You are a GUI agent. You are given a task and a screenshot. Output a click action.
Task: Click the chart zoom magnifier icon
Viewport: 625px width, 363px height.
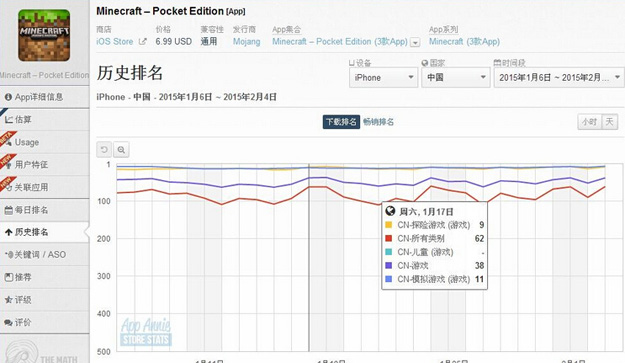(x=121, y=149)
